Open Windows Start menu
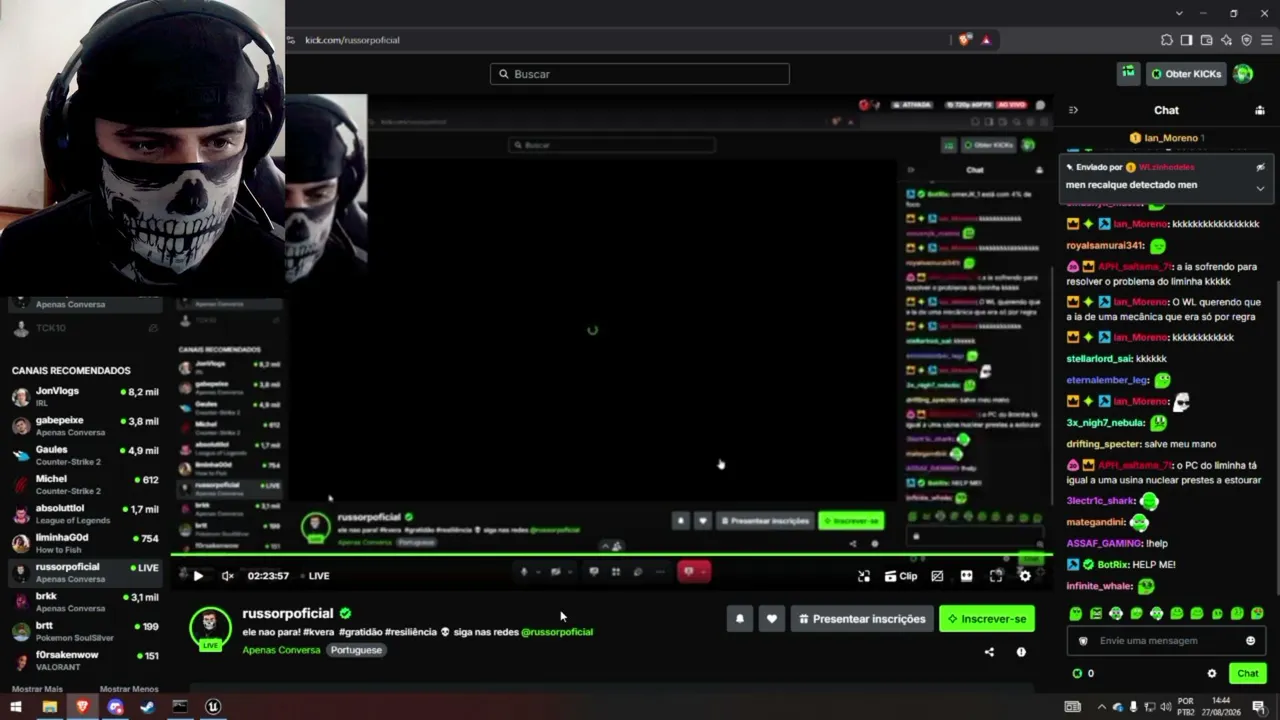Screen dimensions: 1280x720 (x=16, y=707)
